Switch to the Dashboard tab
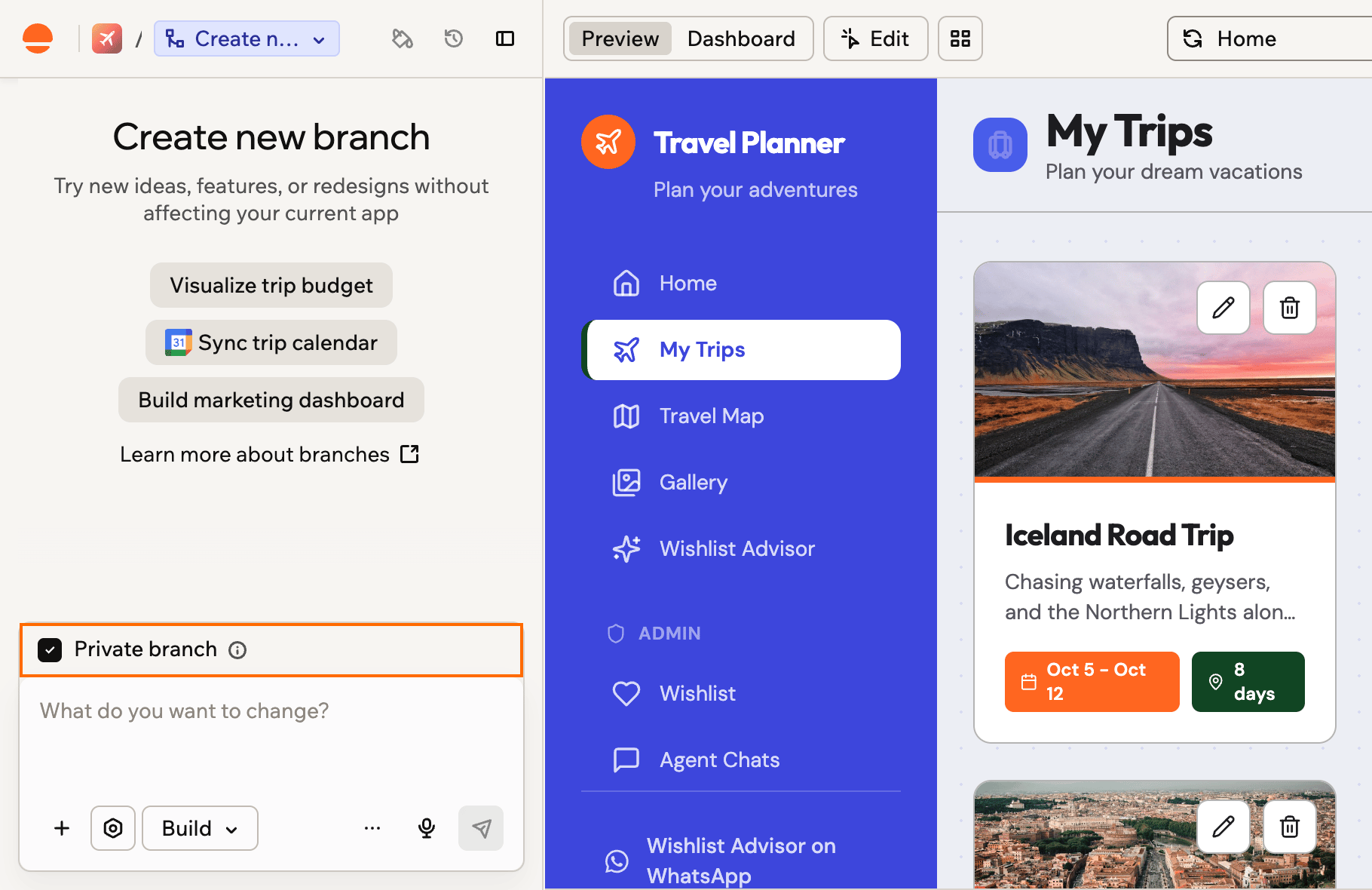Viewport: 1372px width, 890px height. 741,38
